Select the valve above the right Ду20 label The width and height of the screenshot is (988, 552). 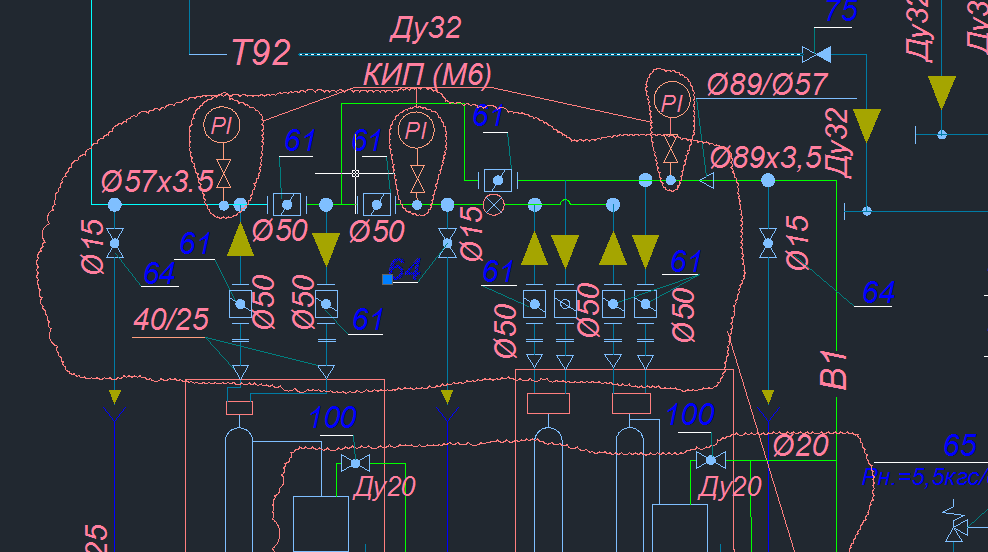pyautogui.click(x=711, y=460)
